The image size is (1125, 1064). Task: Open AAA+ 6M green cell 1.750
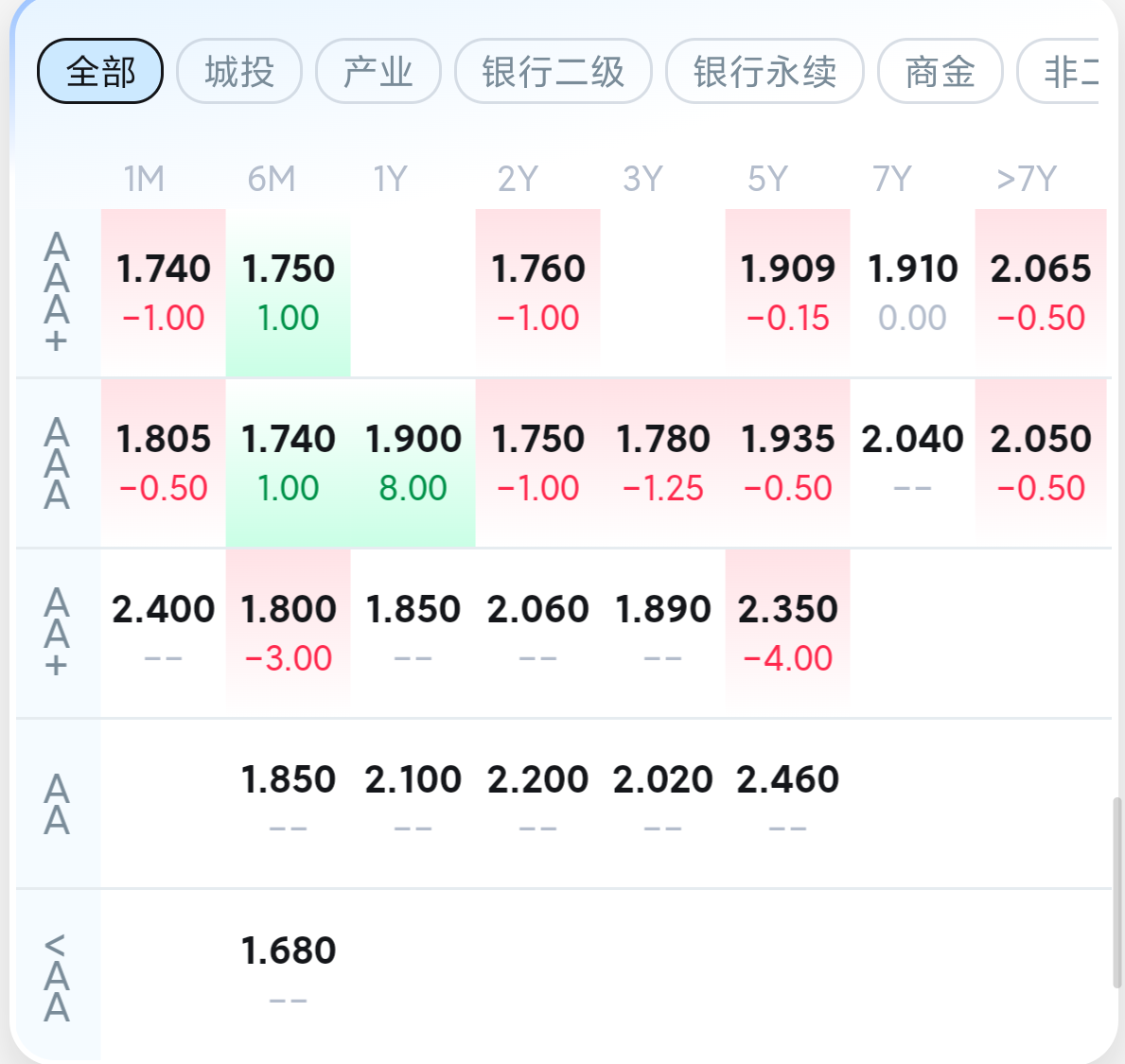coord(288,291)
